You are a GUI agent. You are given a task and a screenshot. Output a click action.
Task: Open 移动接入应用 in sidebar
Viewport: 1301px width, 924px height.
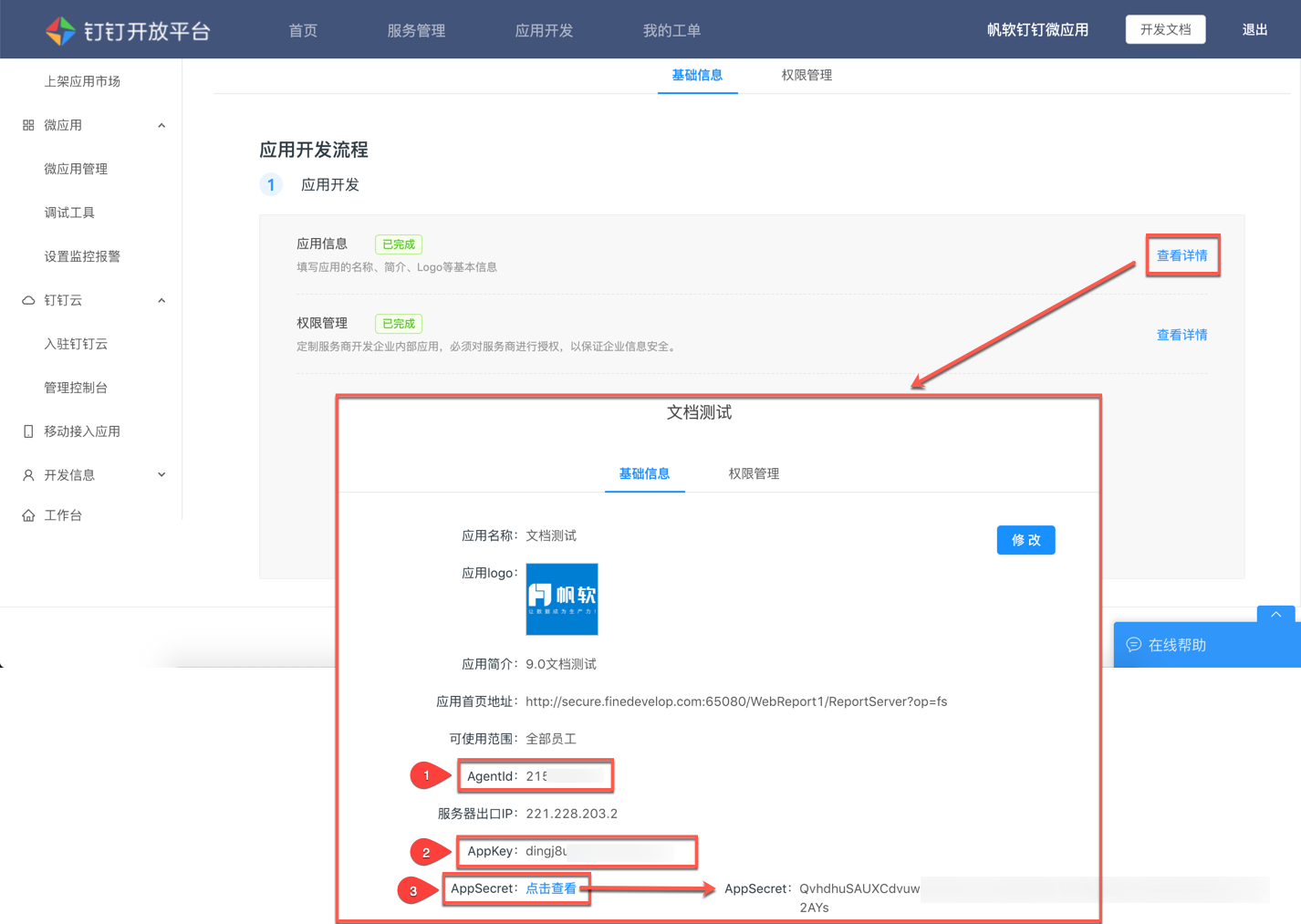coord(82,431)
